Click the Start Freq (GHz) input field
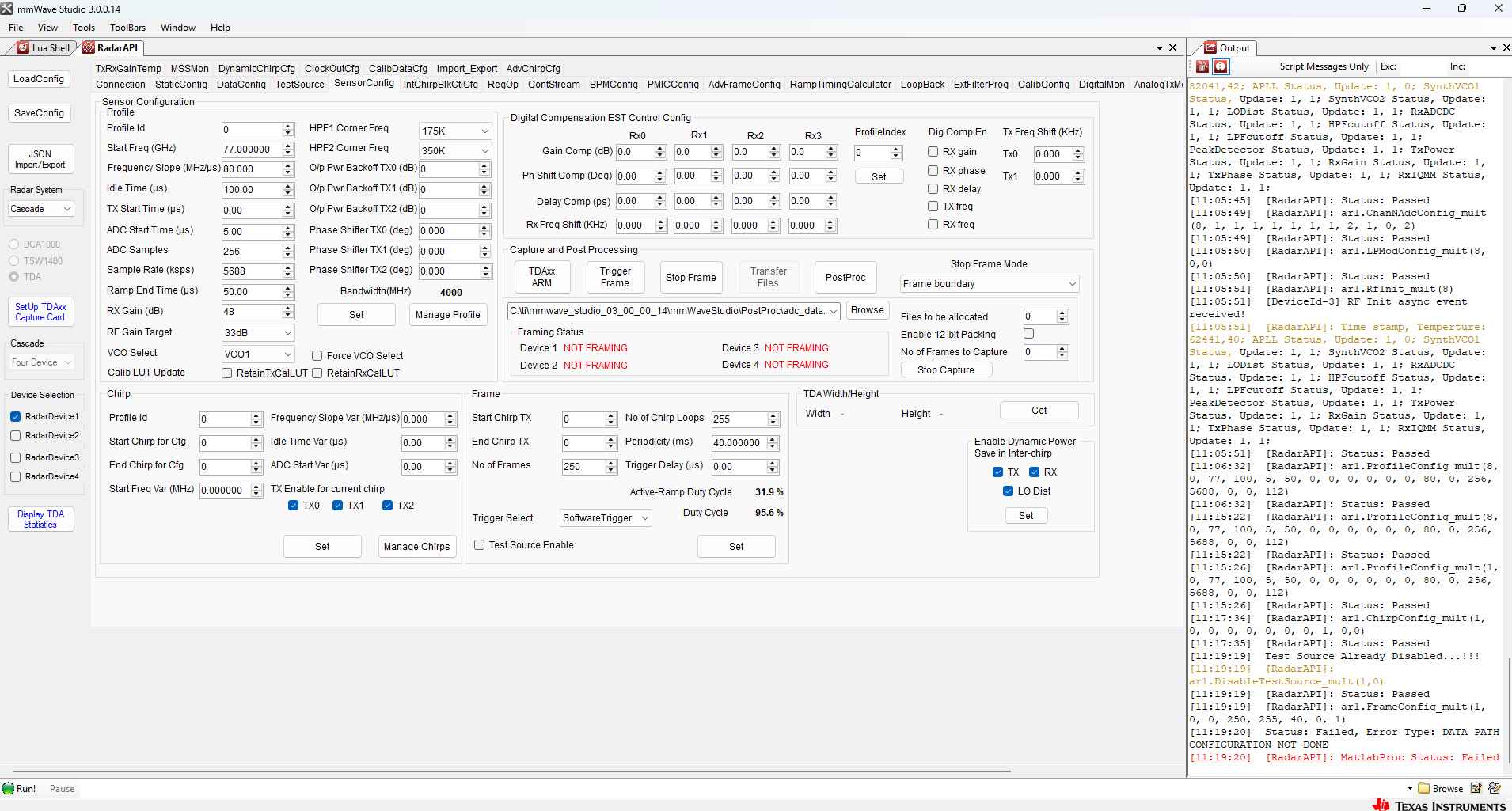The image size is (1512, 811). click(x=252, y=150)
